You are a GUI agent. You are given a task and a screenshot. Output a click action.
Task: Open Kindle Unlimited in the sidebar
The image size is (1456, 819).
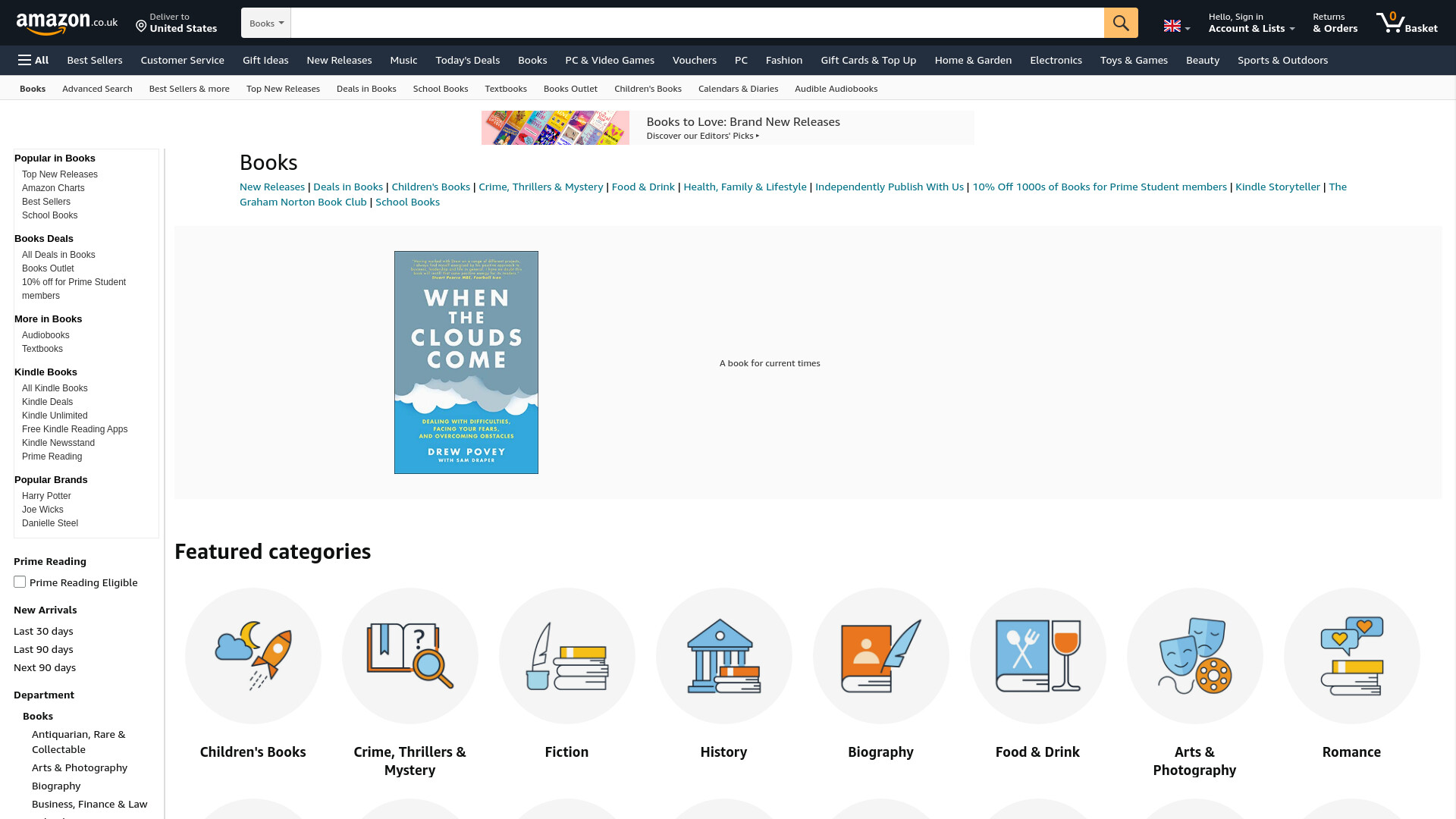coord(55,416)
